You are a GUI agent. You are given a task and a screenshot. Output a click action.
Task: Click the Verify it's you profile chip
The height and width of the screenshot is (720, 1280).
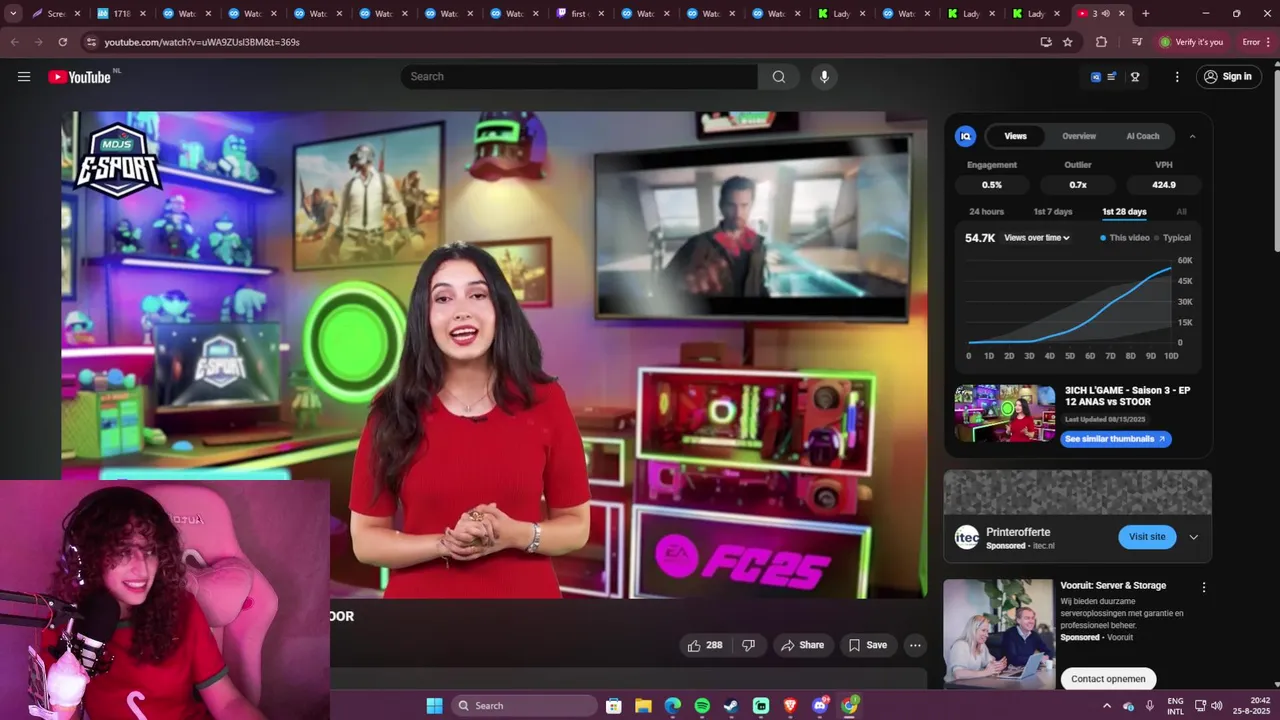(x=1191, y=42)
